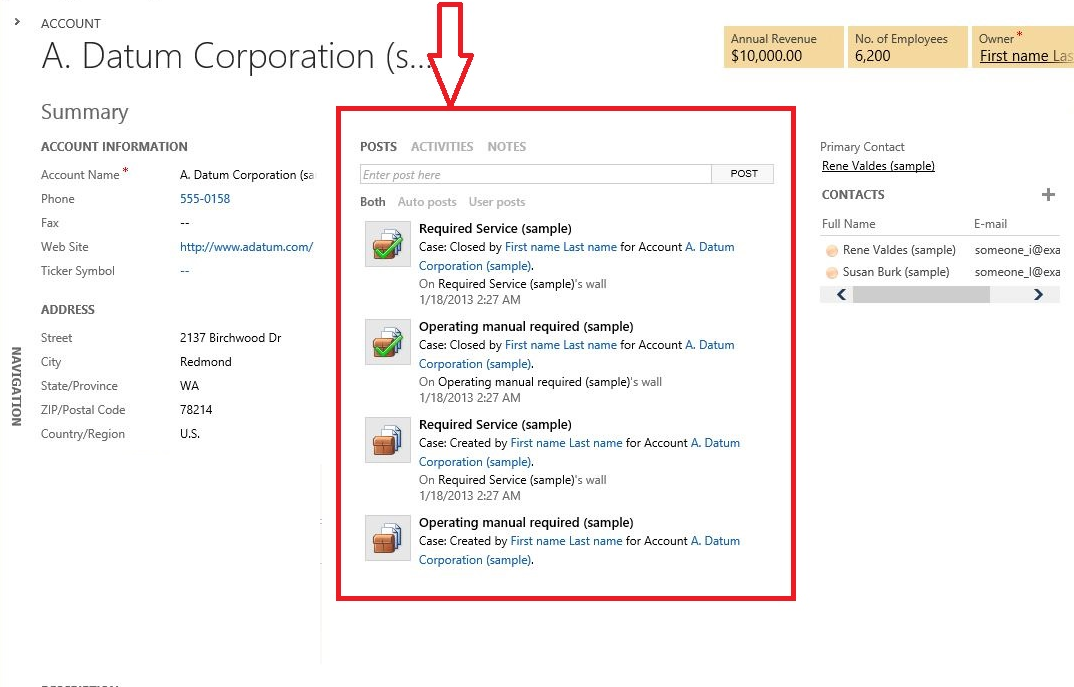Show only User posts
The width and height of the screenshot is (1074, 687).
tap(497, 202)
